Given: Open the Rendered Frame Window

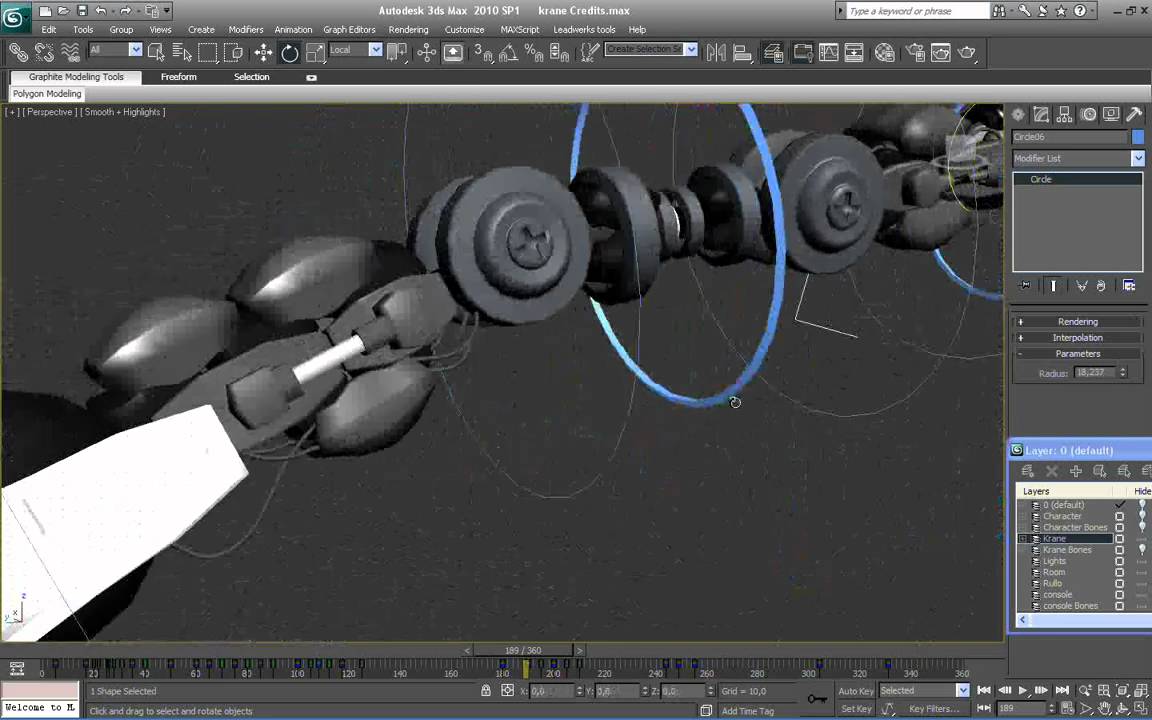Looking at the screenshot, I should click(940, 52).
